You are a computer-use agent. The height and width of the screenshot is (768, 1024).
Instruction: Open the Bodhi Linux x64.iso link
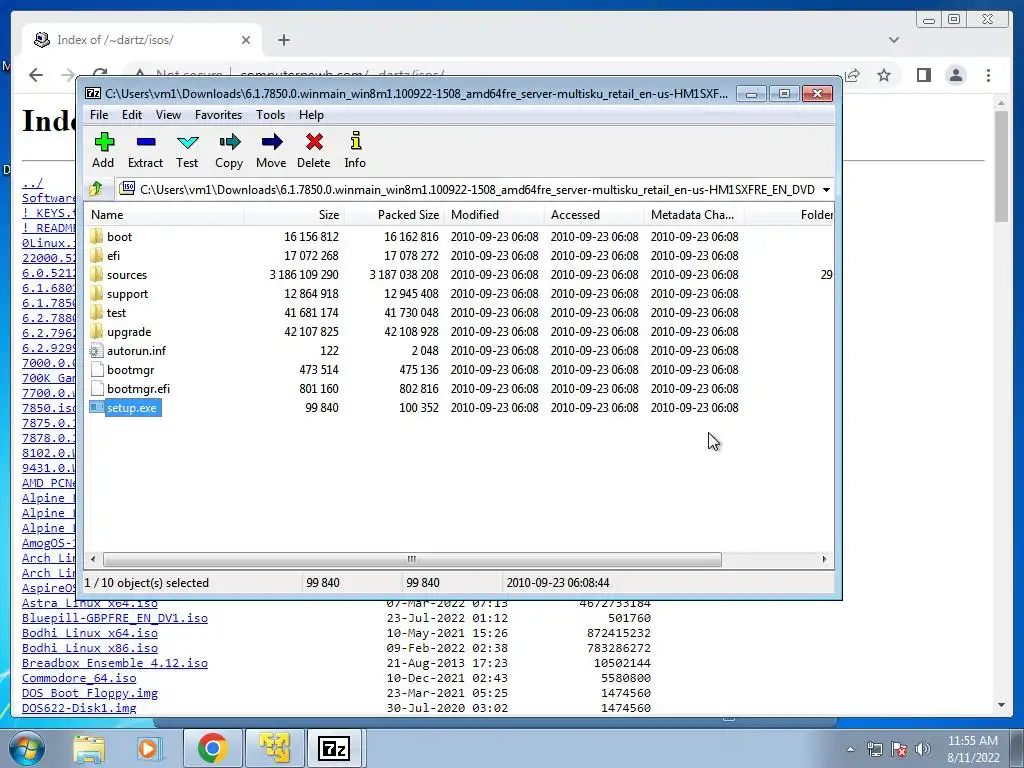89,633
